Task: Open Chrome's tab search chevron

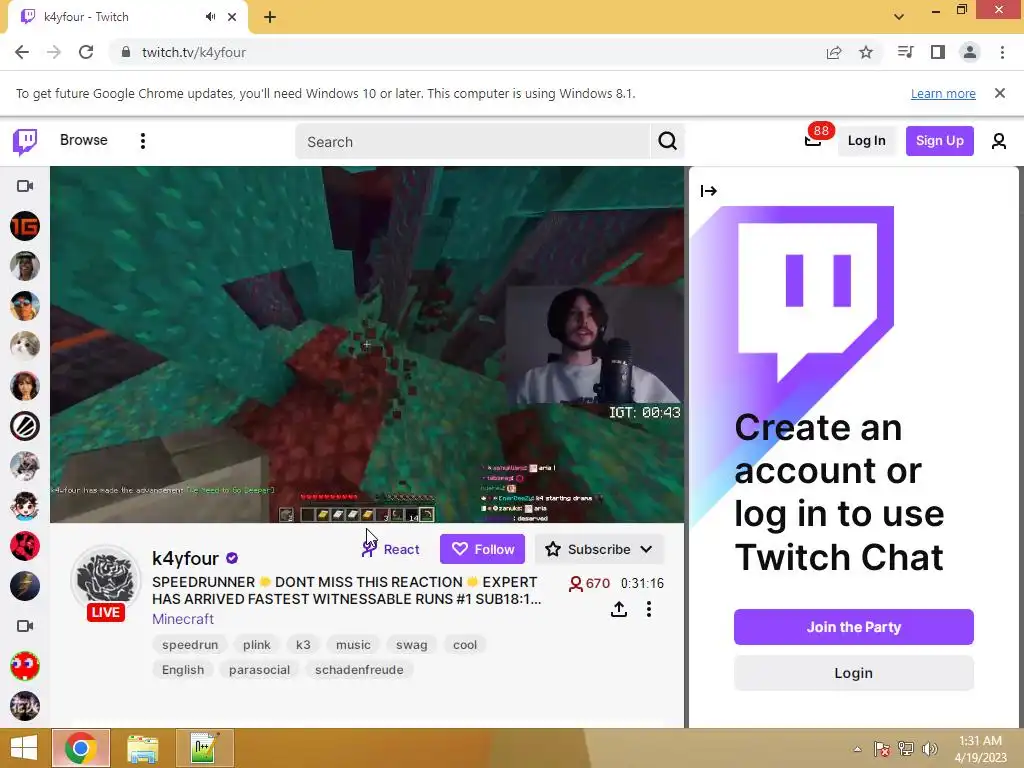Action: click(899, 17)
